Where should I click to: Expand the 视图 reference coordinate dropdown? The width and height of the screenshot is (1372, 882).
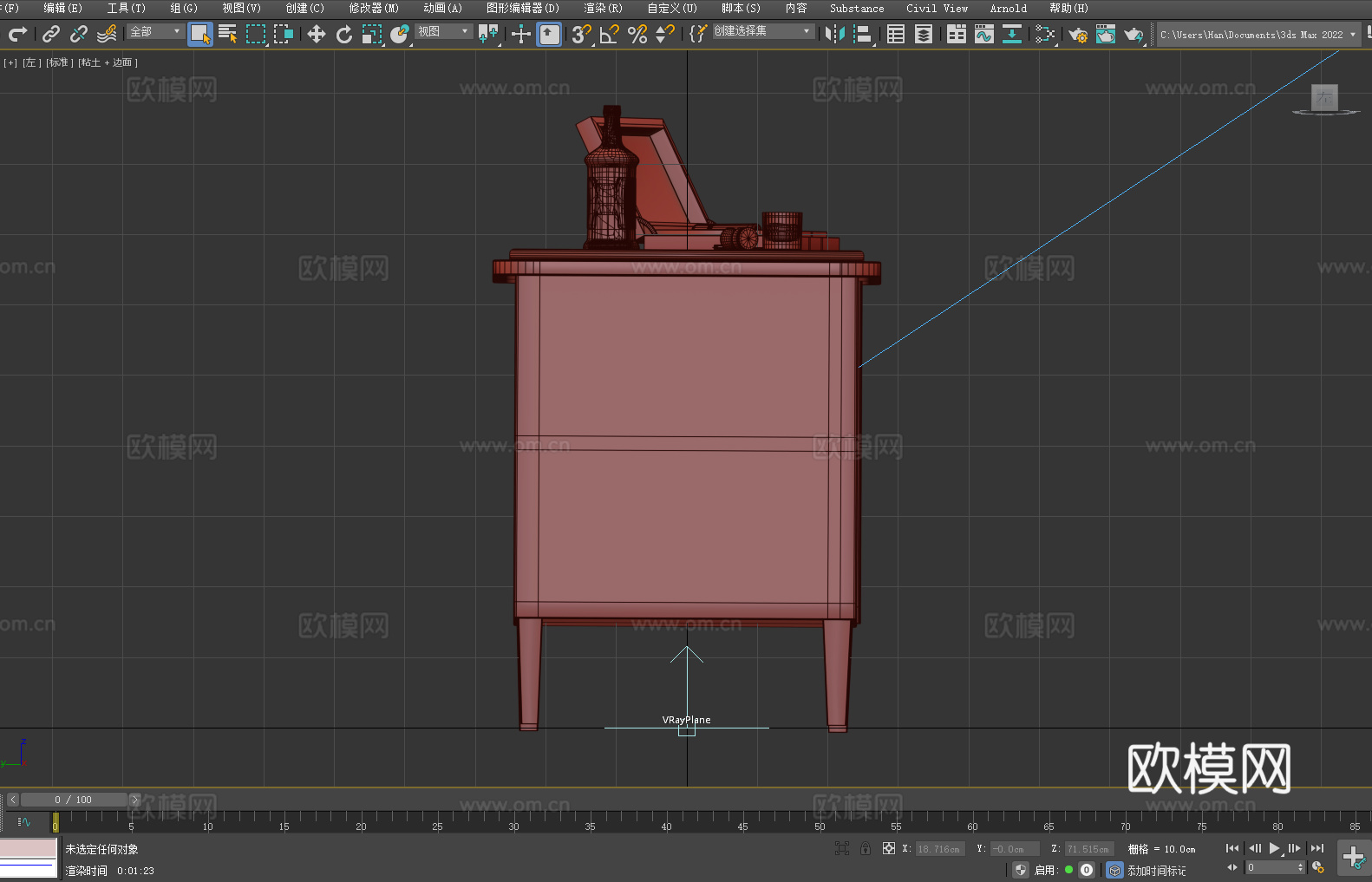[x=443, y=31]
